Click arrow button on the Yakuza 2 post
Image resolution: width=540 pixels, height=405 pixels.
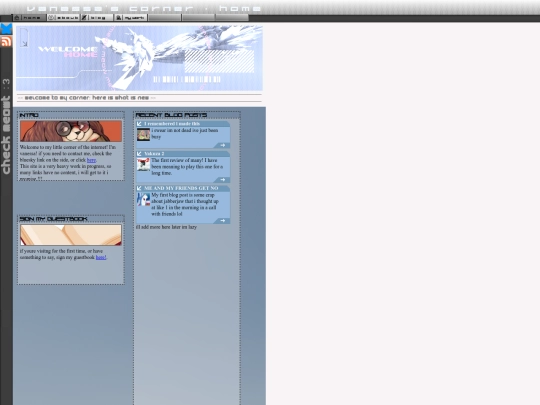[x=222, y=180]
